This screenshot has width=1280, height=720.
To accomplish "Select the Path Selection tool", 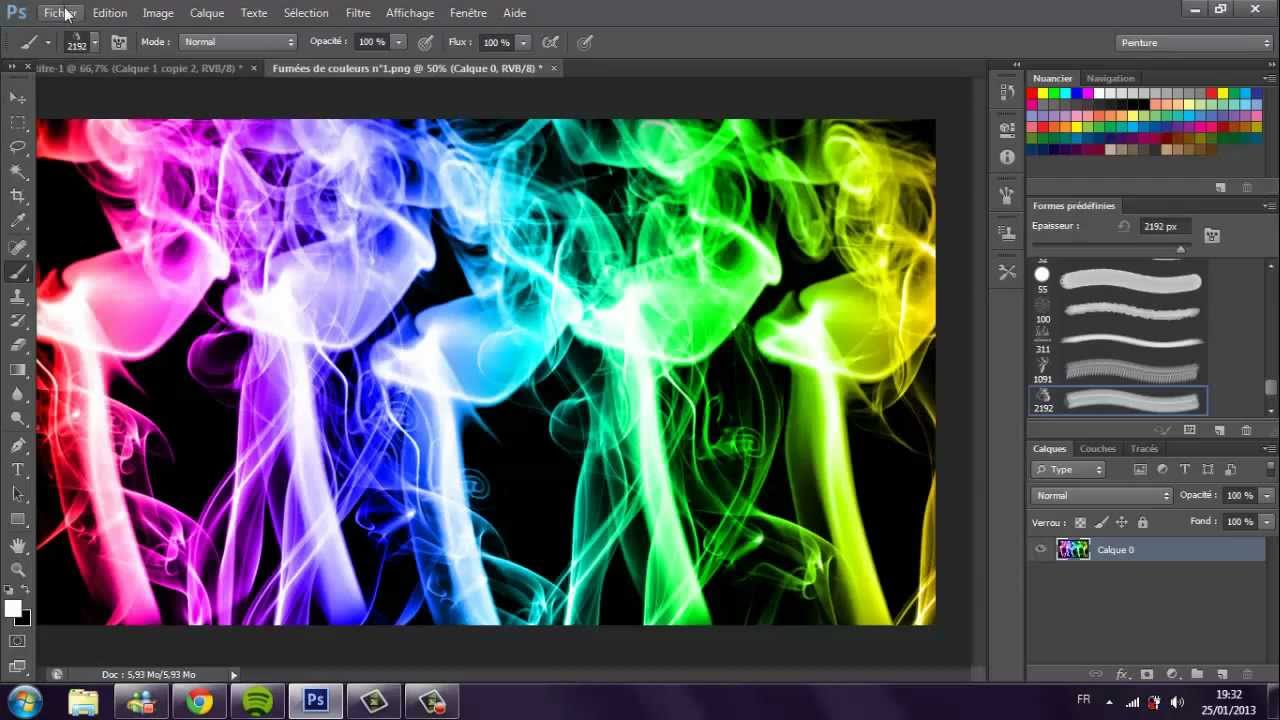I will point(18,494).
